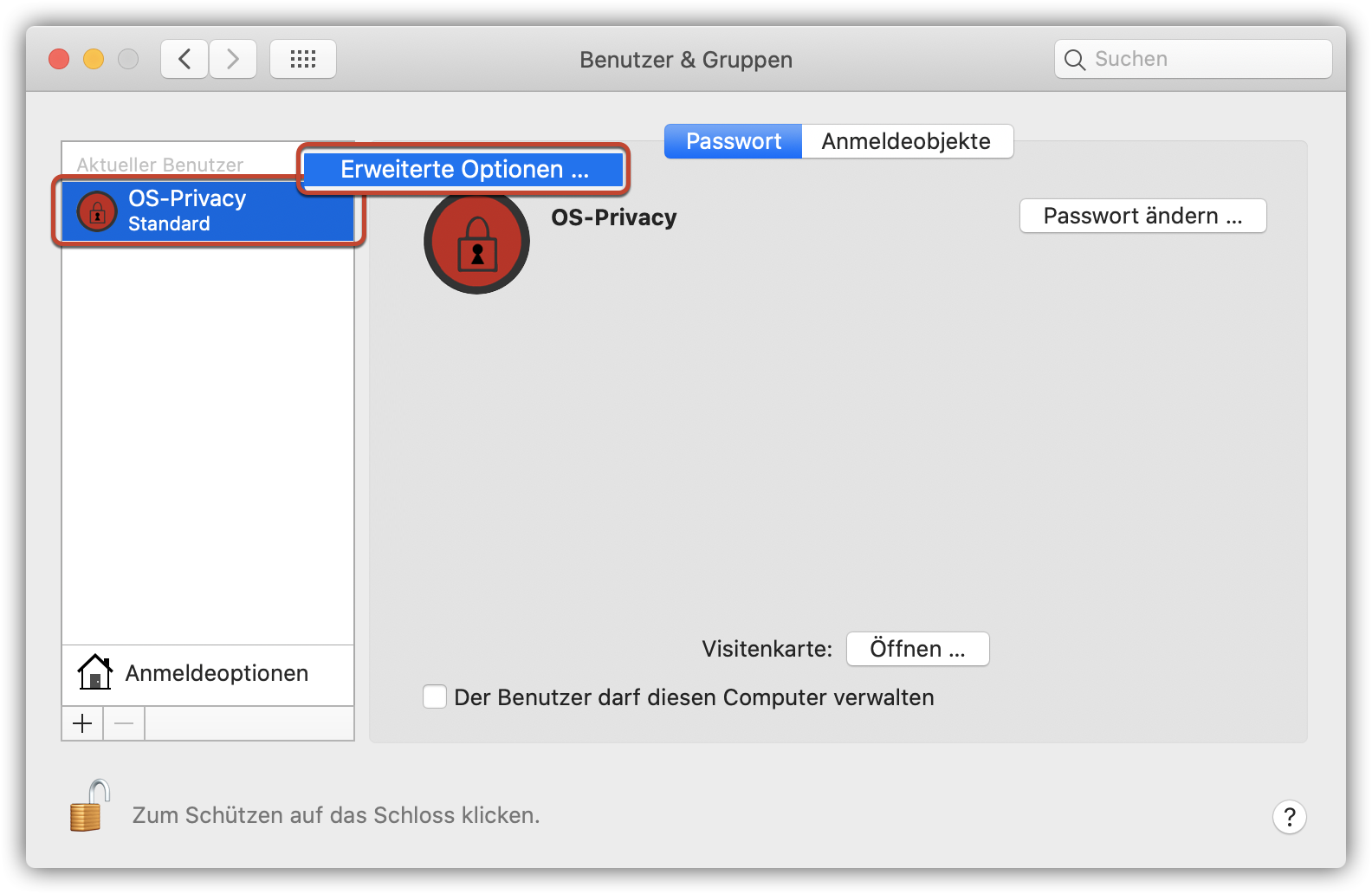Click the house icon for Anmeldeoptionen
Screen dimensions: 1372x894
click(94, 672)
